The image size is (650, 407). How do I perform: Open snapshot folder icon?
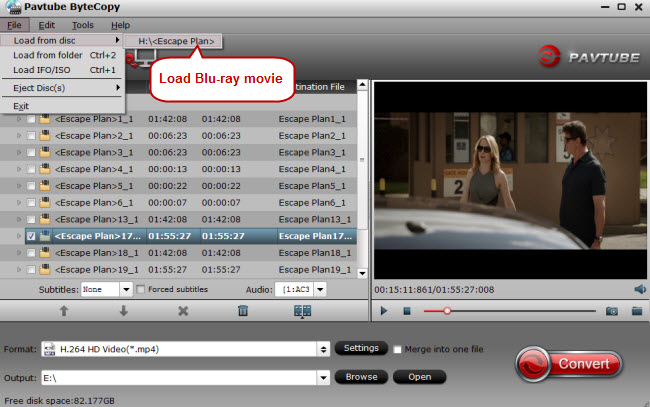[637, 310]
